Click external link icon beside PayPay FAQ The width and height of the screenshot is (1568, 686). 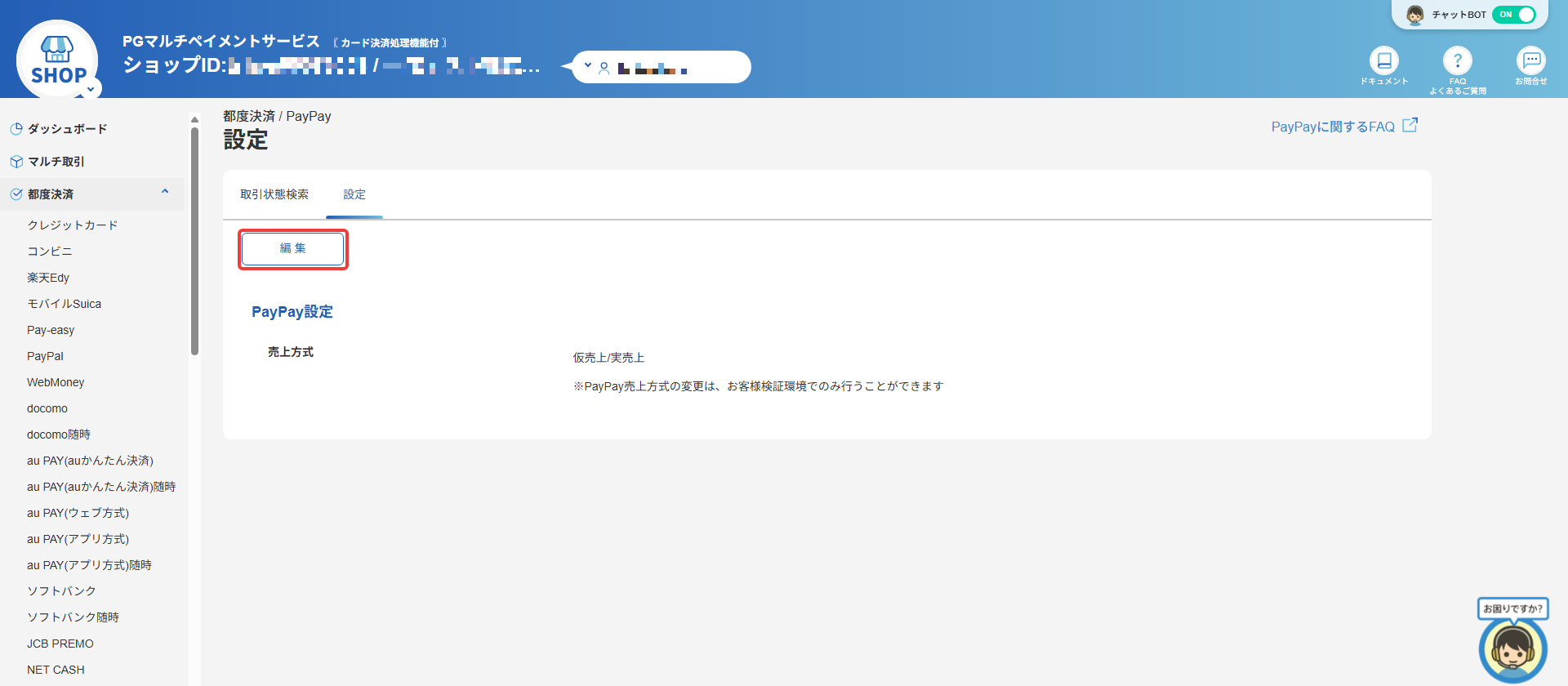point(1410,126)
